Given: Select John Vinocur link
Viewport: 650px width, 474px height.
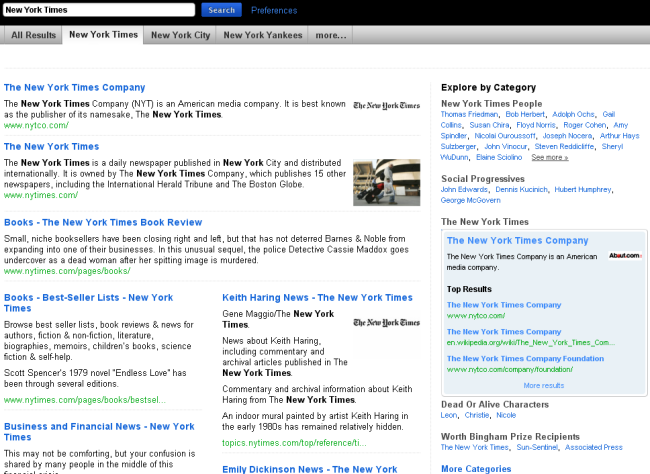Looking at the screenshot, I should click(x=506, y=146).
